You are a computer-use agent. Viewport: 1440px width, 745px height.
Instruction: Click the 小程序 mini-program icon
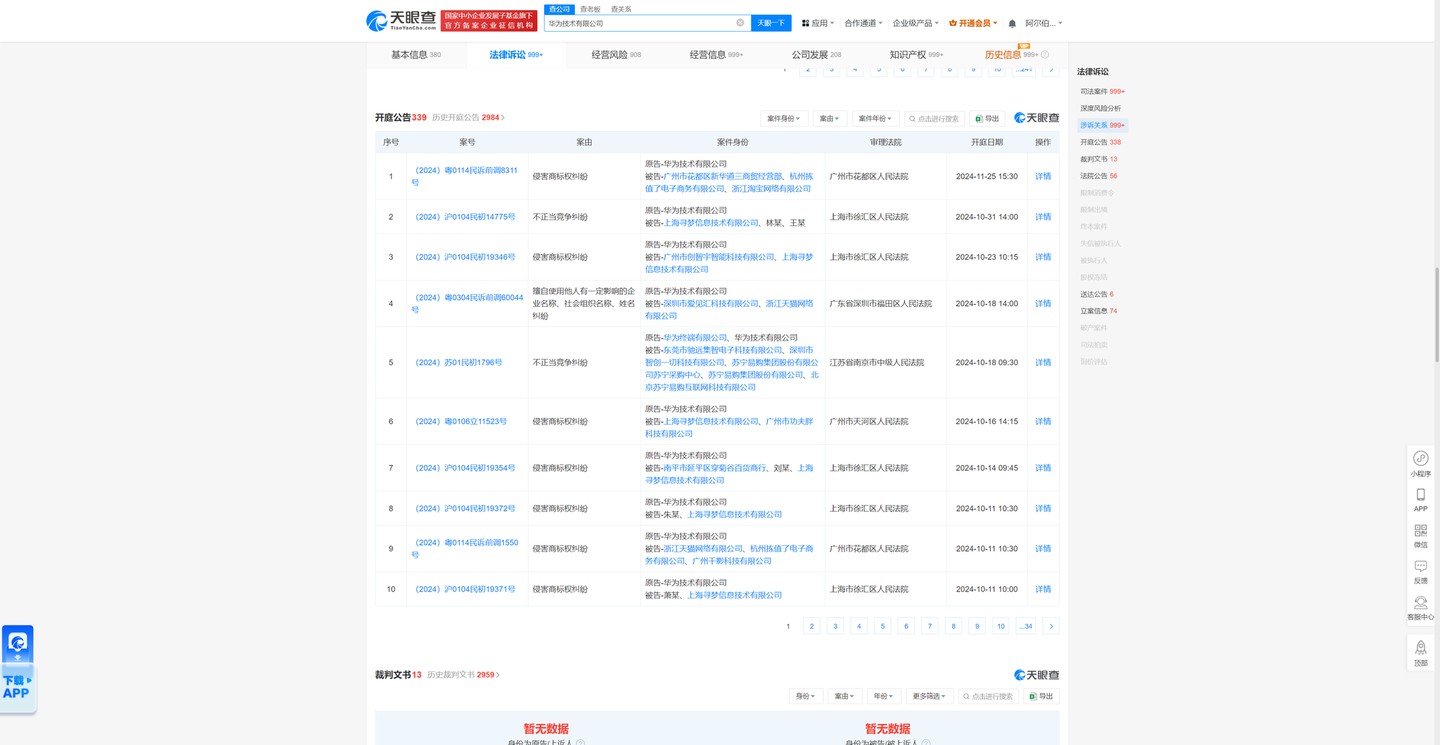point(1420,459)
